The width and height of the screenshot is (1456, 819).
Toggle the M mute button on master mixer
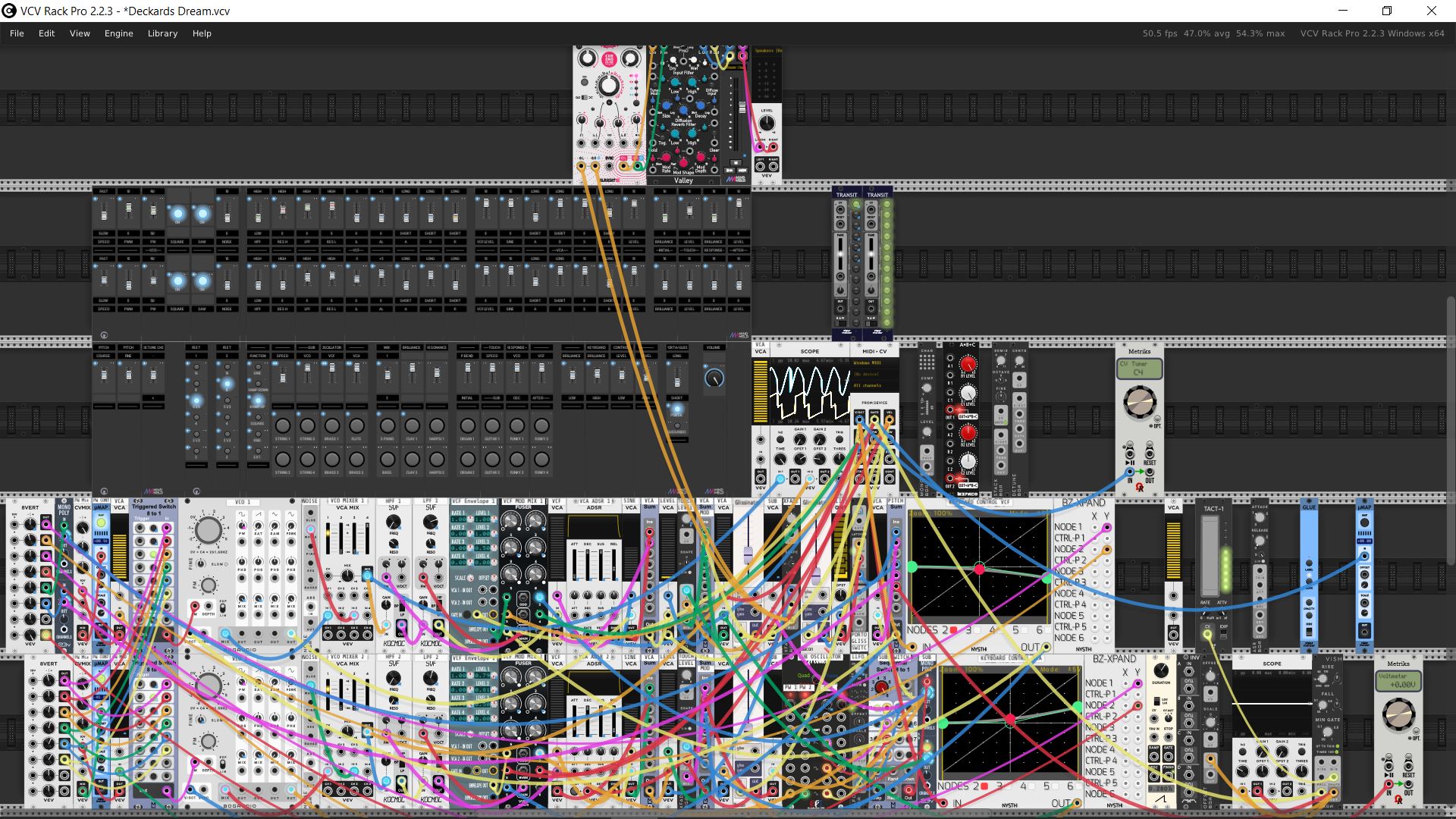736,162
